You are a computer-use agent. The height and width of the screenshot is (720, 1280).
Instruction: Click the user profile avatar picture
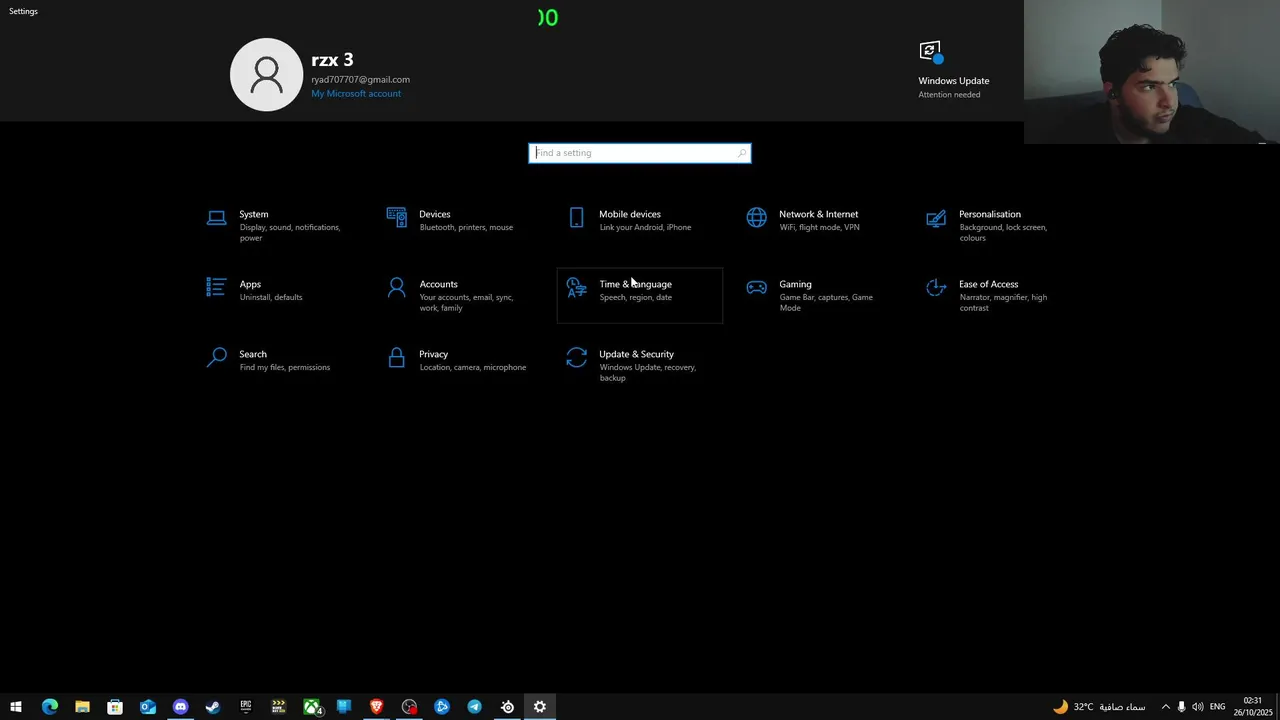(266, 74)
